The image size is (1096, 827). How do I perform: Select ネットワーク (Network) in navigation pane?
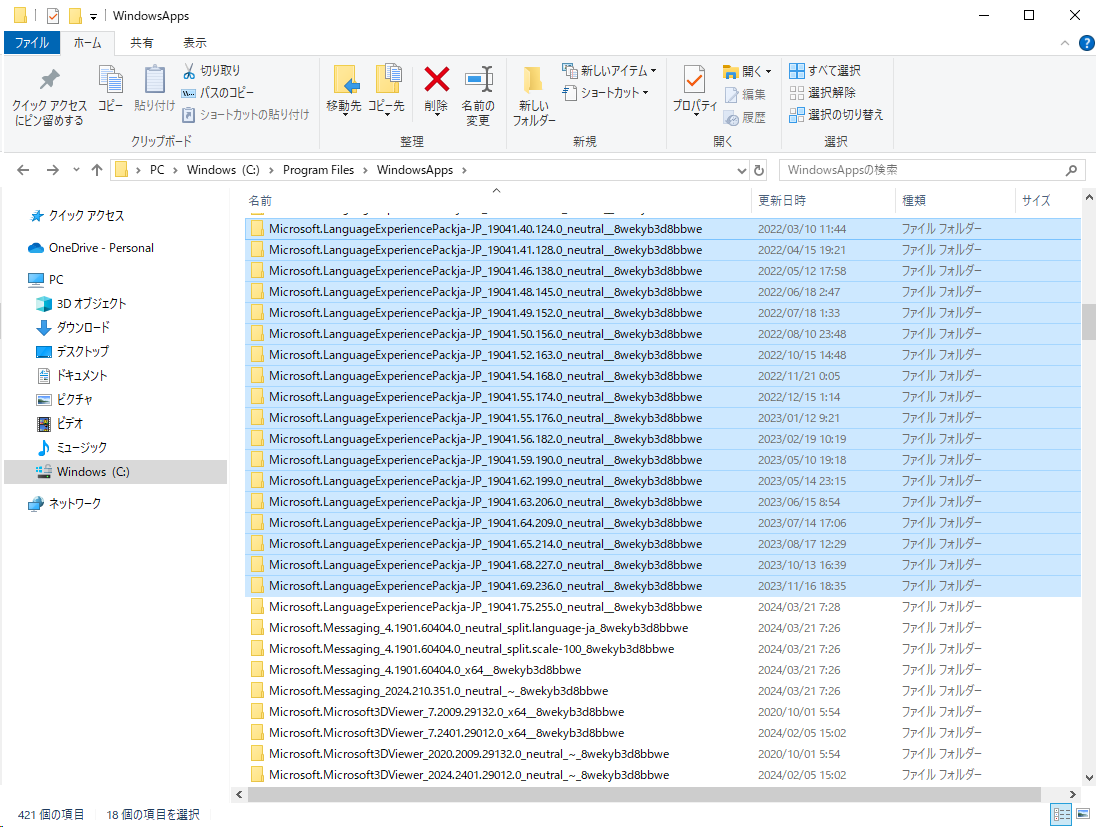pyautogui.click(x=64, y=503)
